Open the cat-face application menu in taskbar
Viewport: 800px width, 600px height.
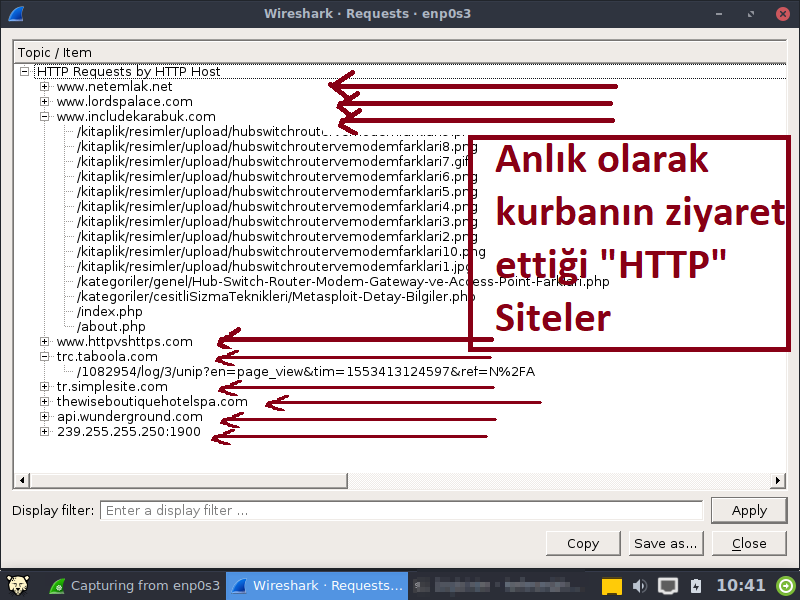point(17,585)
